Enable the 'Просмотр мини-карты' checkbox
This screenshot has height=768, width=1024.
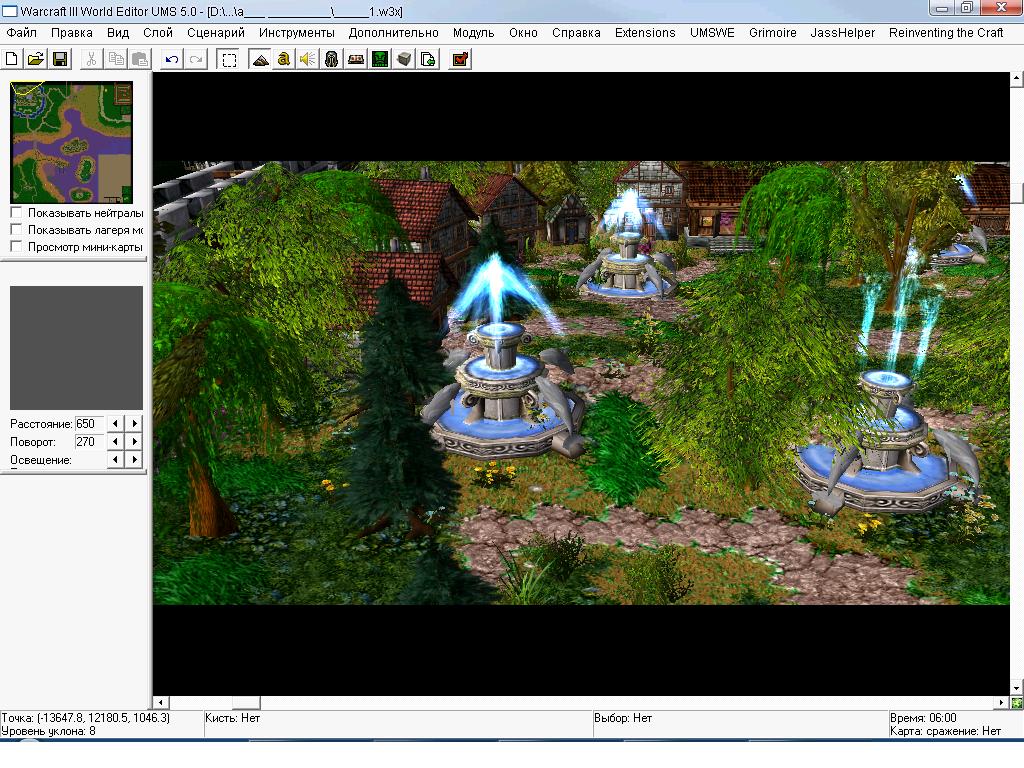point(16,246)
